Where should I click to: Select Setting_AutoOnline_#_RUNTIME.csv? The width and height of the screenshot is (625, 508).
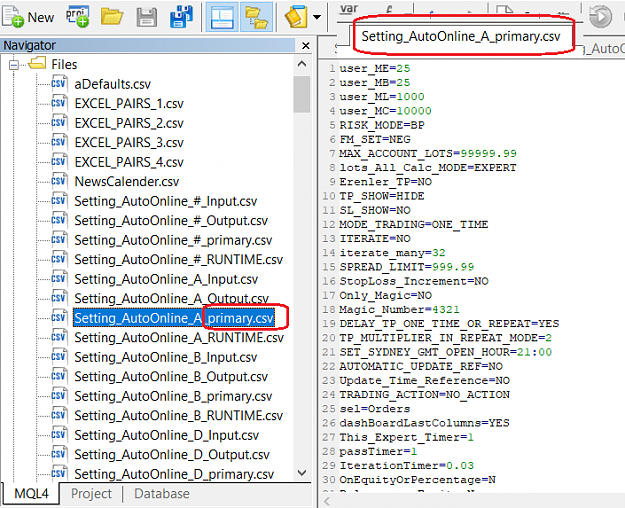[179, 260]
